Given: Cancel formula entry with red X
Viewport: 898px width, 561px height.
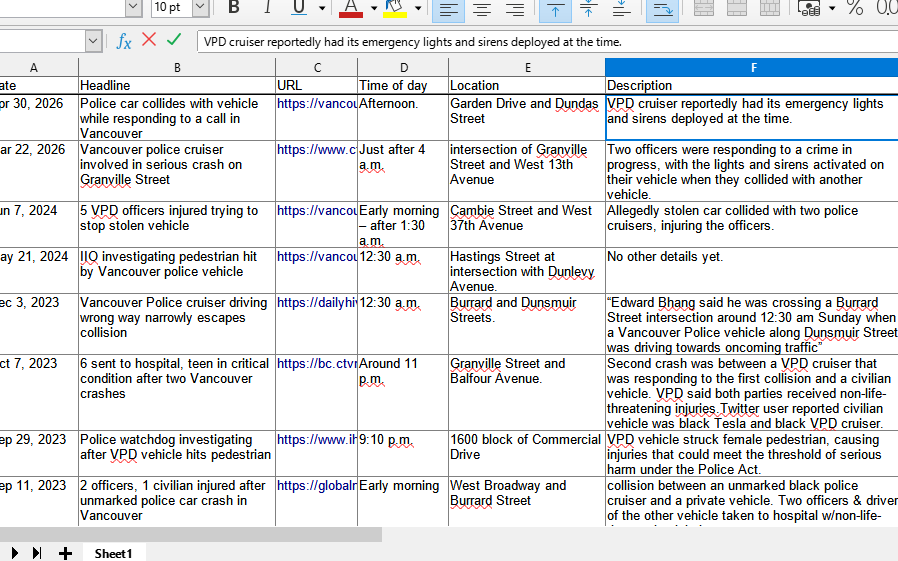Looking at the screenshot, I should tap(149, 39).
